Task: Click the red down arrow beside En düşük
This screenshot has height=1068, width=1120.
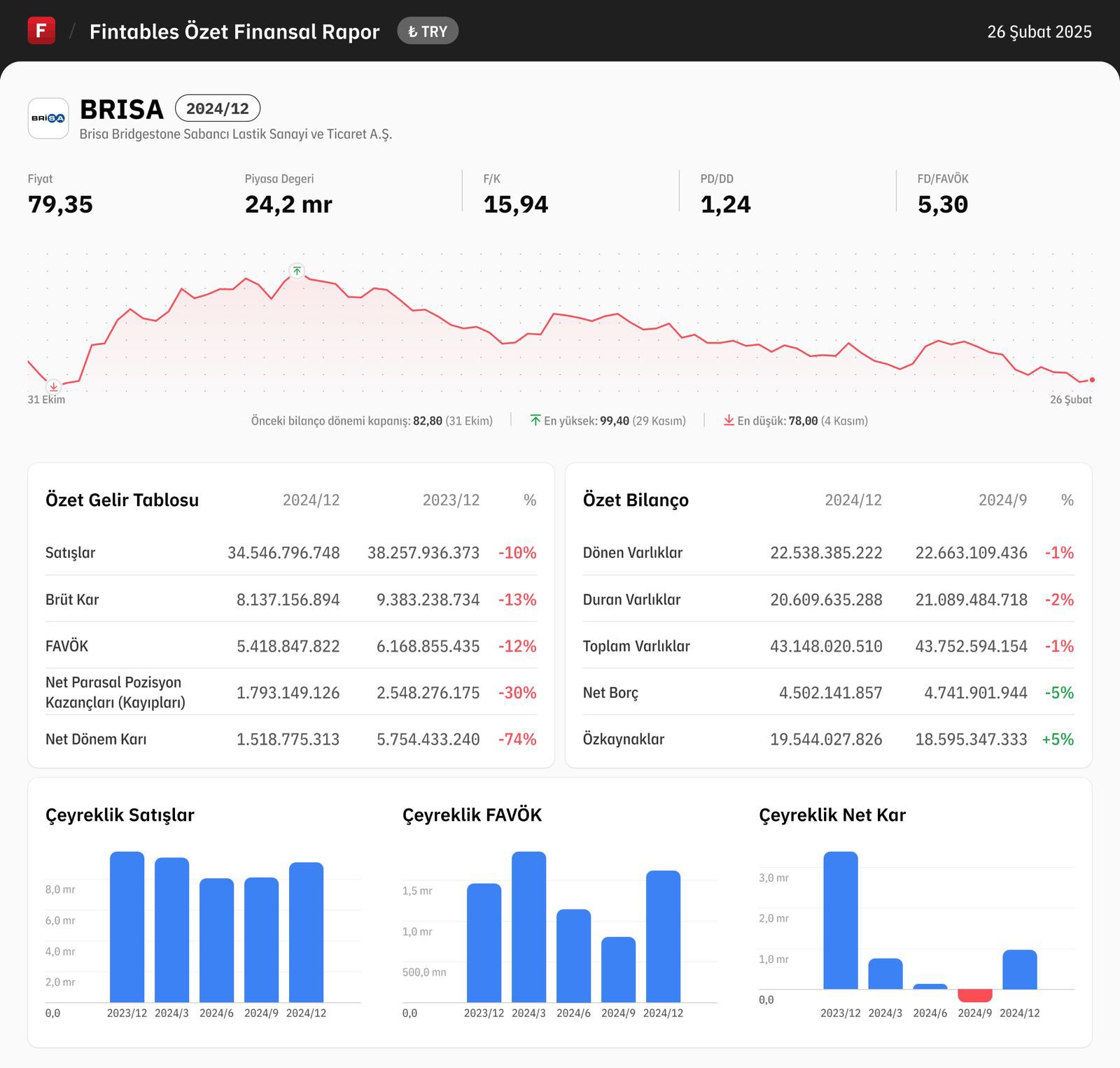Action: coord(729,420)
